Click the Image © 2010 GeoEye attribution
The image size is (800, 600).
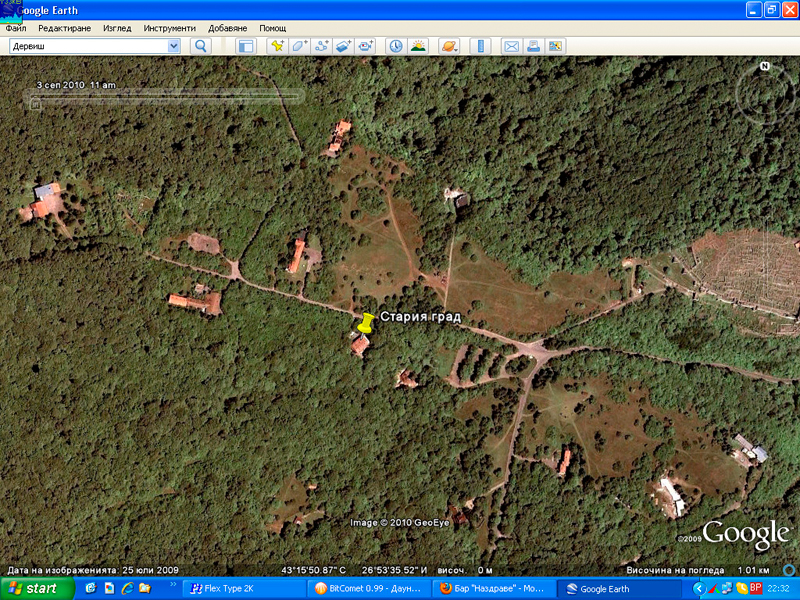399,522
